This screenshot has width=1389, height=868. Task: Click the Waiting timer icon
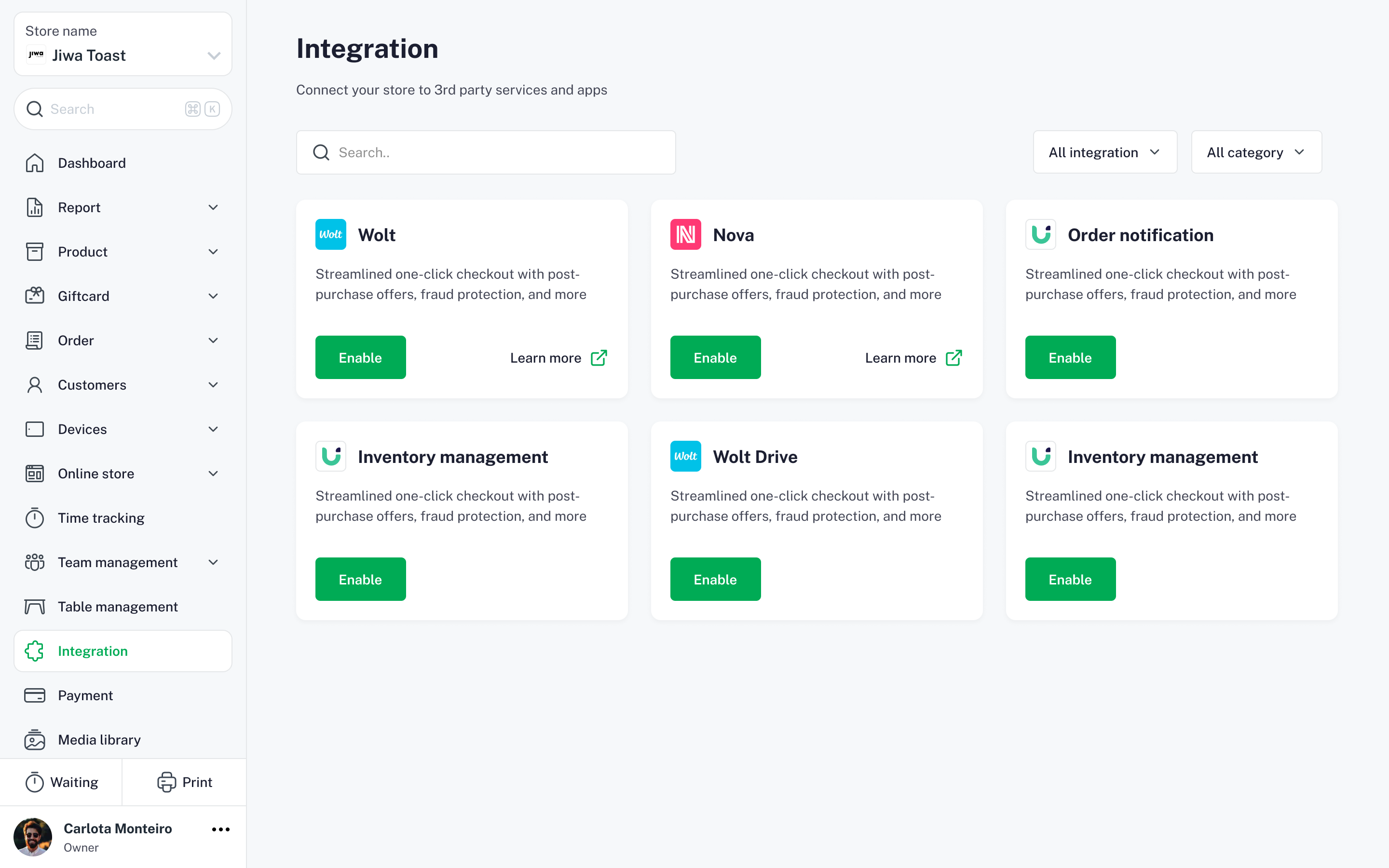(x=34, y=782)
